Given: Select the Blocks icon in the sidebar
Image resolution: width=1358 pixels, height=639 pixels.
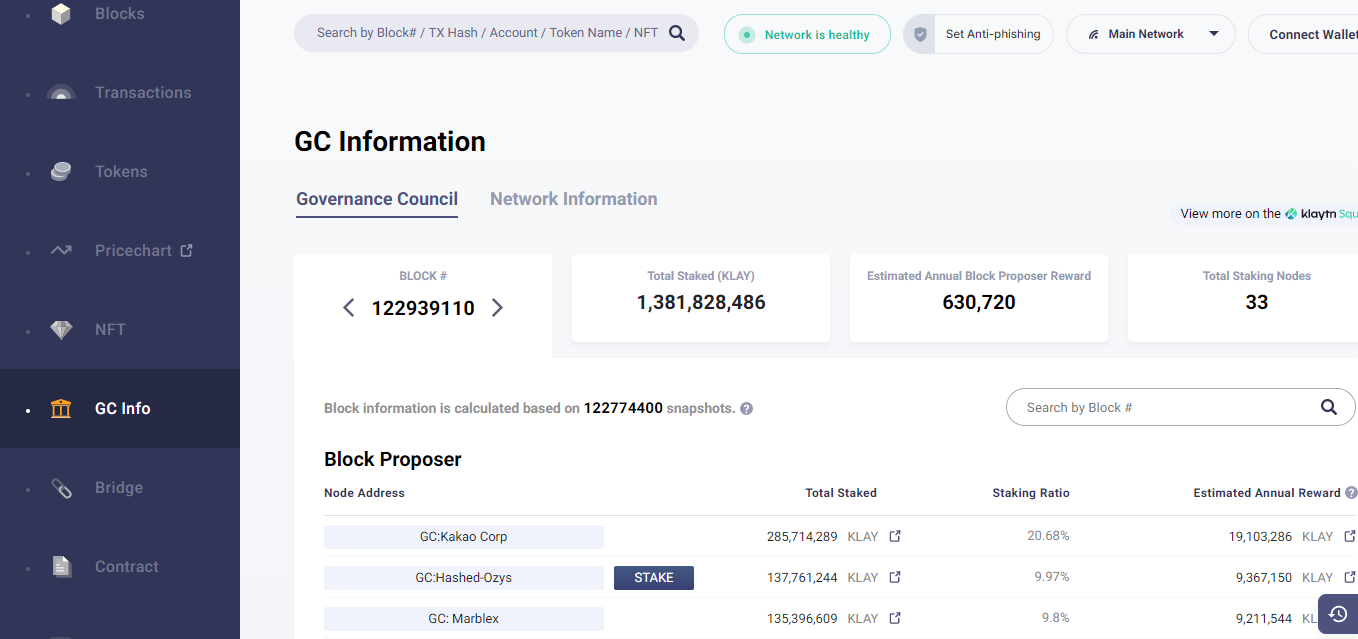Looking at the screenshot, I should pos(61,13).
